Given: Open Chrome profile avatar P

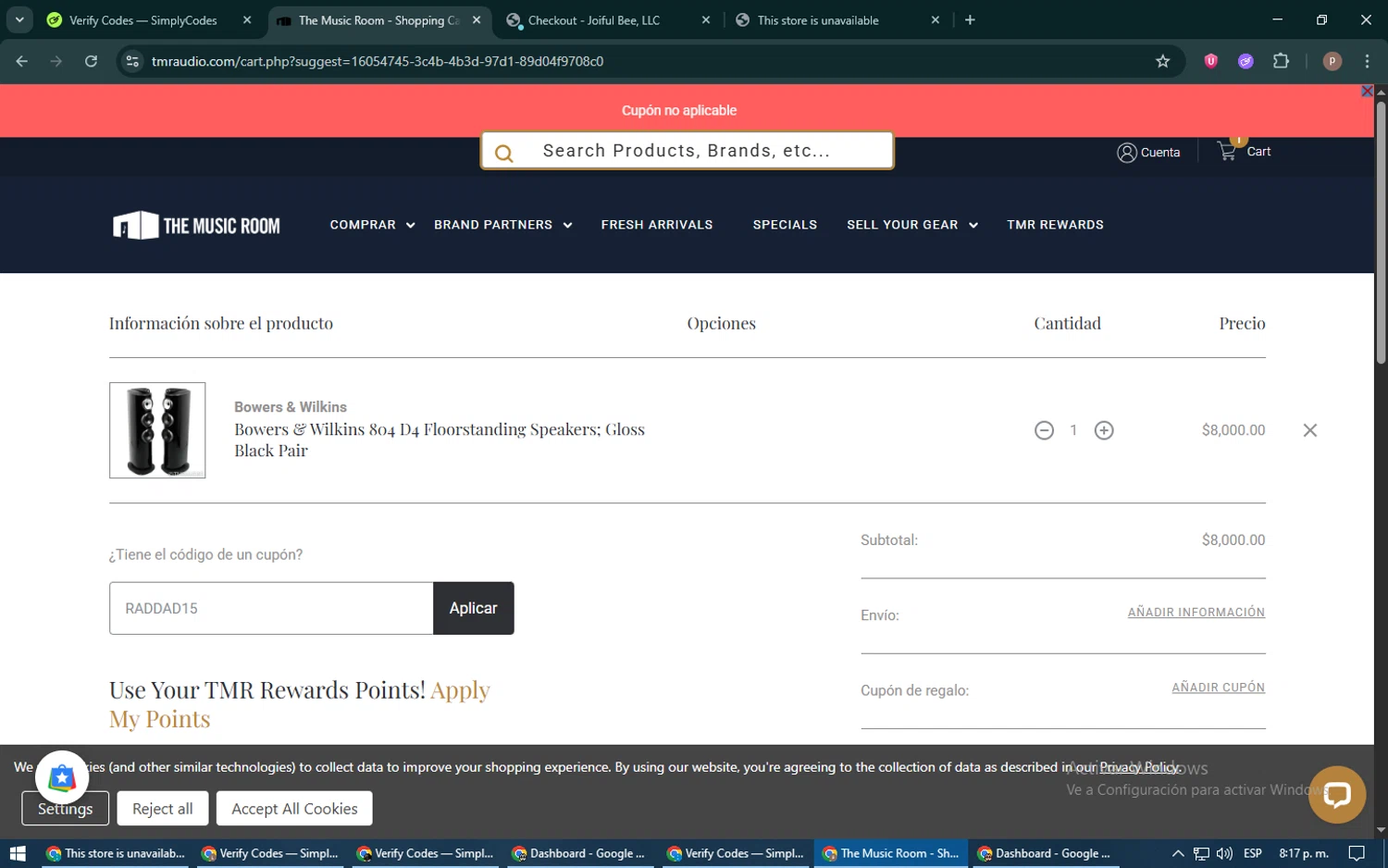Looking at the screenshot, I should click(x=1332, y=61).
